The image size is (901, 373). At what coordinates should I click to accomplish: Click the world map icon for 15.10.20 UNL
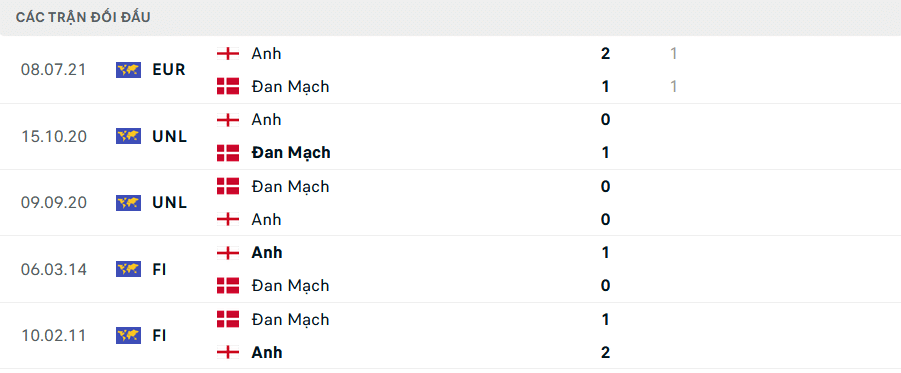click(x=128, y=136)
